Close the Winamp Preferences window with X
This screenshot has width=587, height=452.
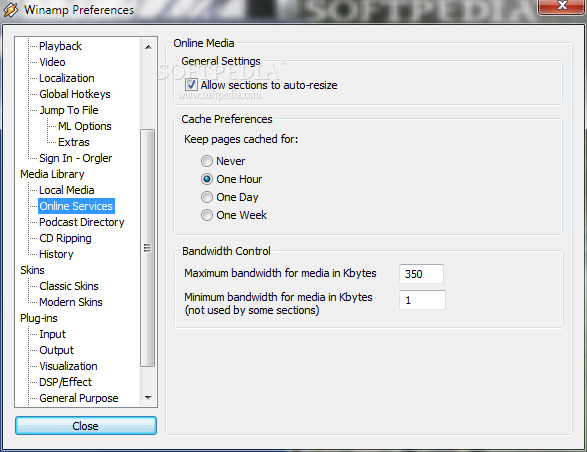coord(562,6)
